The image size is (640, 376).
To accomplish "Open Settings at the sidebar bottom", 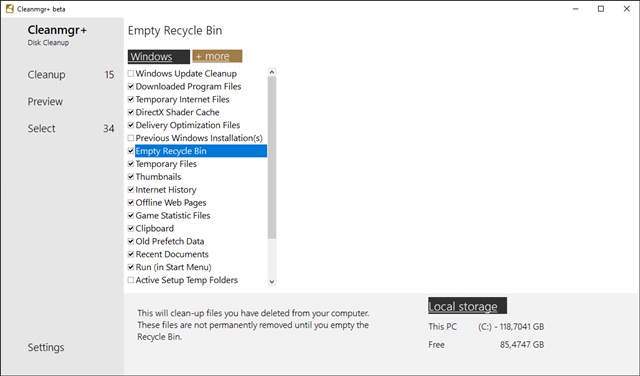I will (x=46, y=347).
